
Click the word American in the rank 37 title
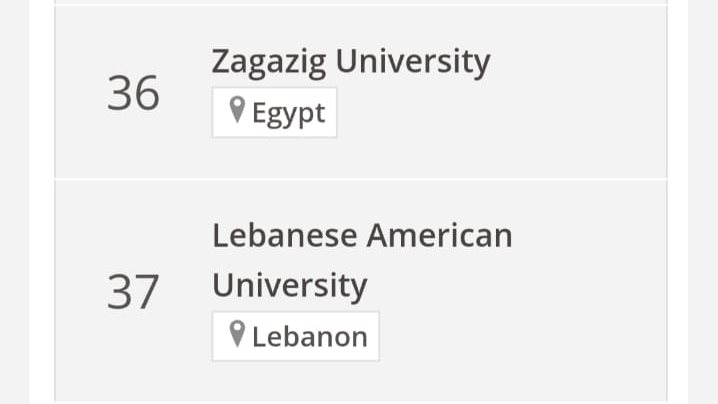[439, 236]
